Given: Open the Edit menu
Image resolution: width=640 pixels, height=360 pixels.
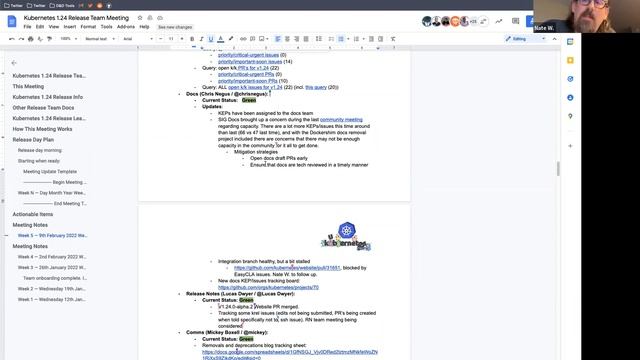Looking at the screenshot, I should coord(40,27).
